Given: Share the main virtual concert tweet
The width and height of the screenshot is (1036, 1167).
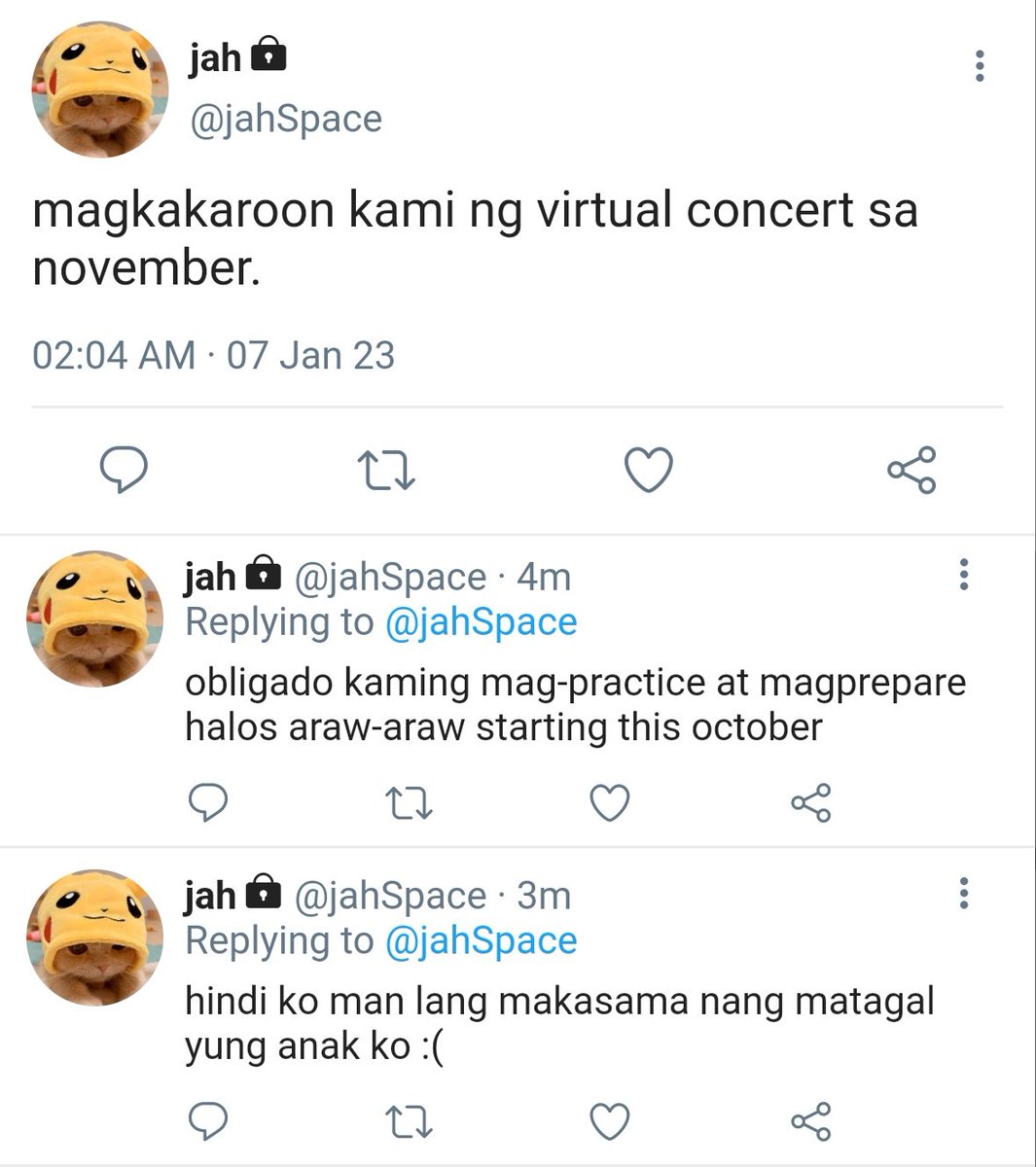Looking at the screenshot, I should point(911,472).
